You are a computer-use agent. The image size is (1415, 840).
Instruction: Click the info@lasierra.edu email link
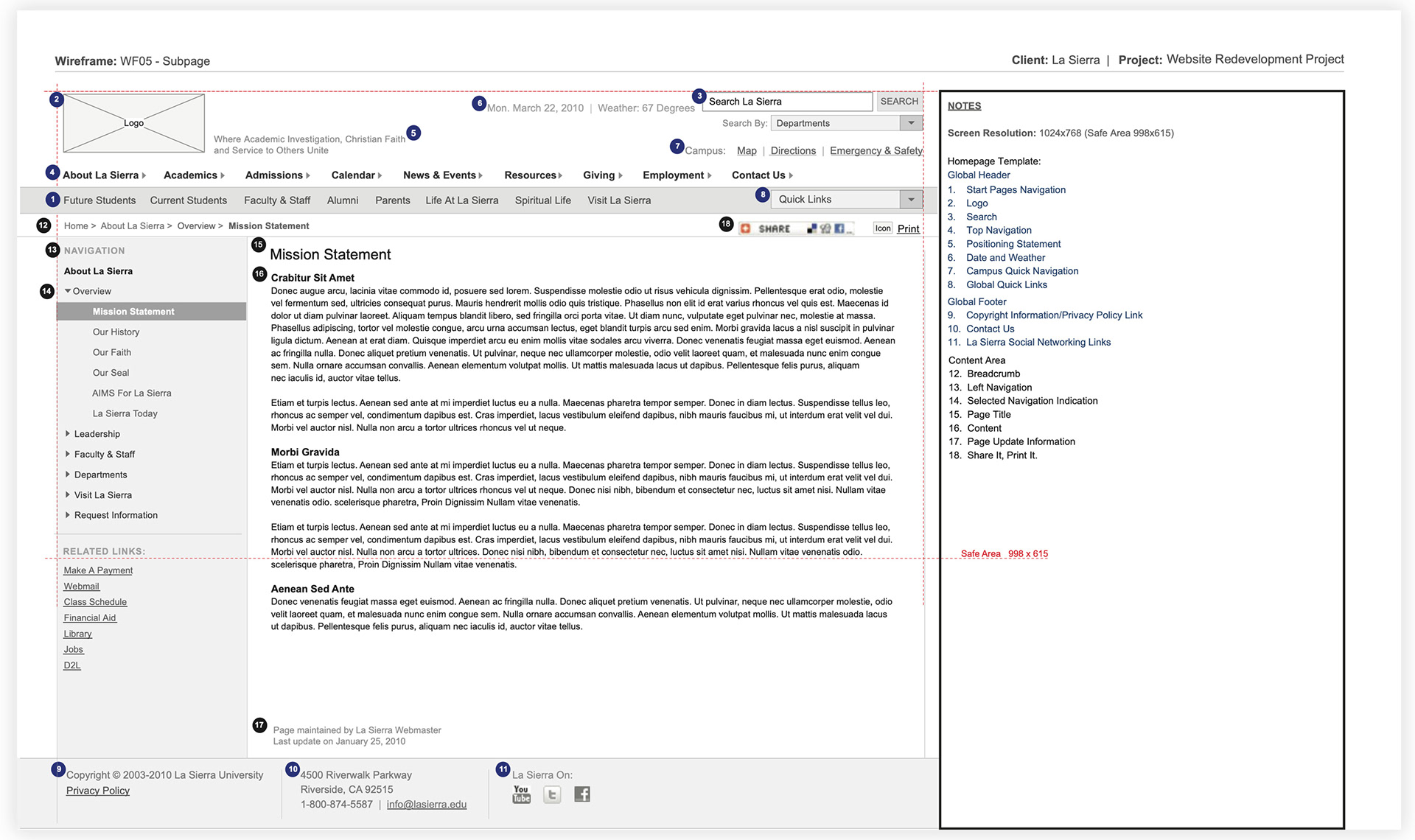point(427,805)
